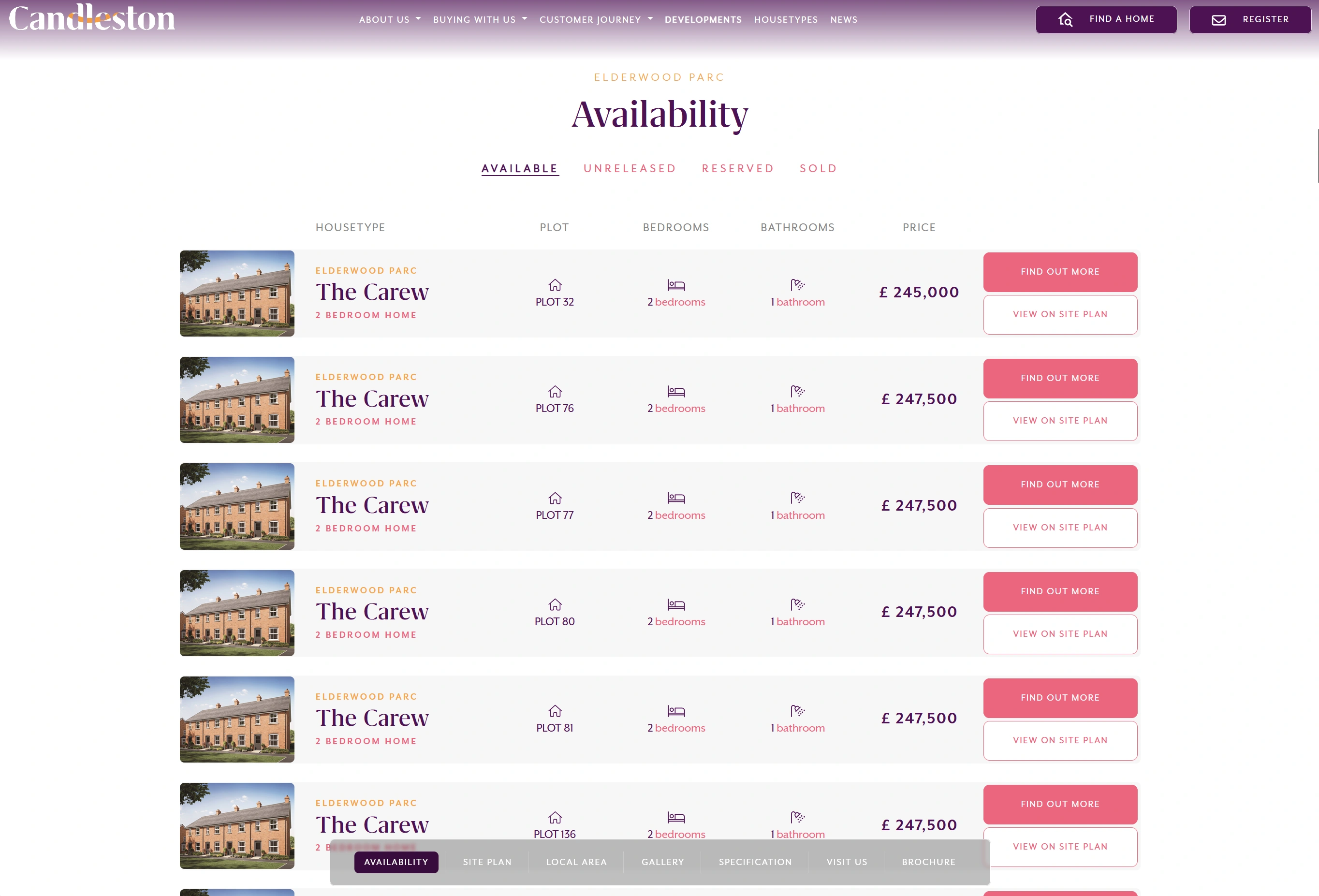
Task: Select the Sold availability tab
Action: 818,168
